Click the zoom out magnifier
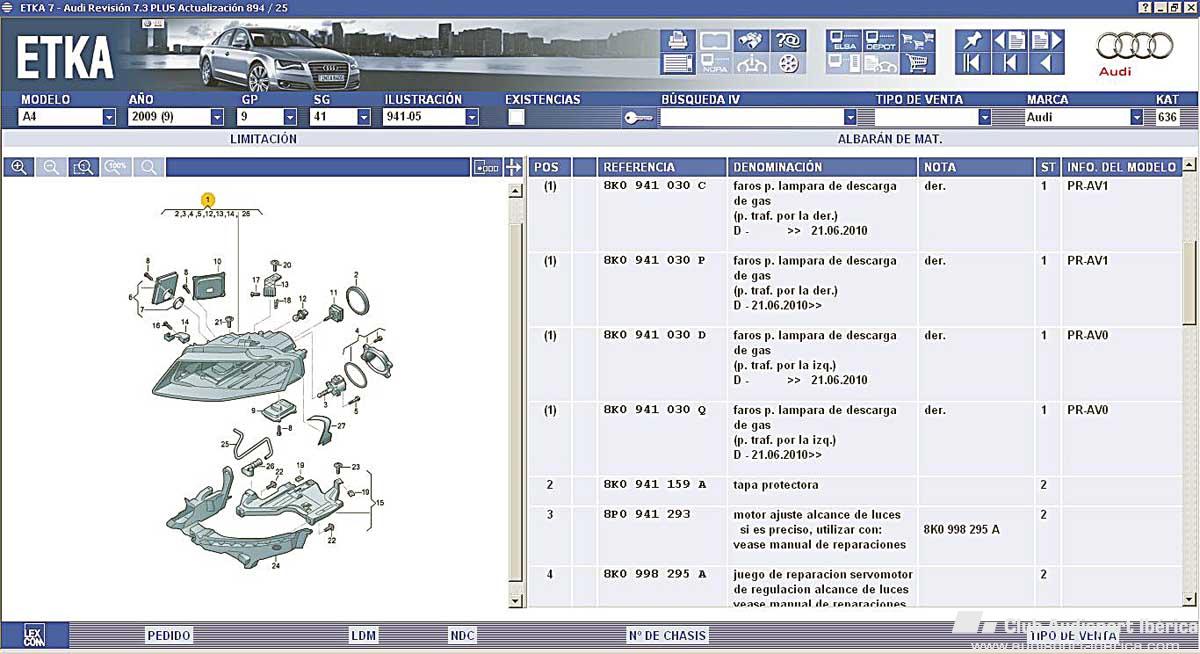 tap(51, 167)
